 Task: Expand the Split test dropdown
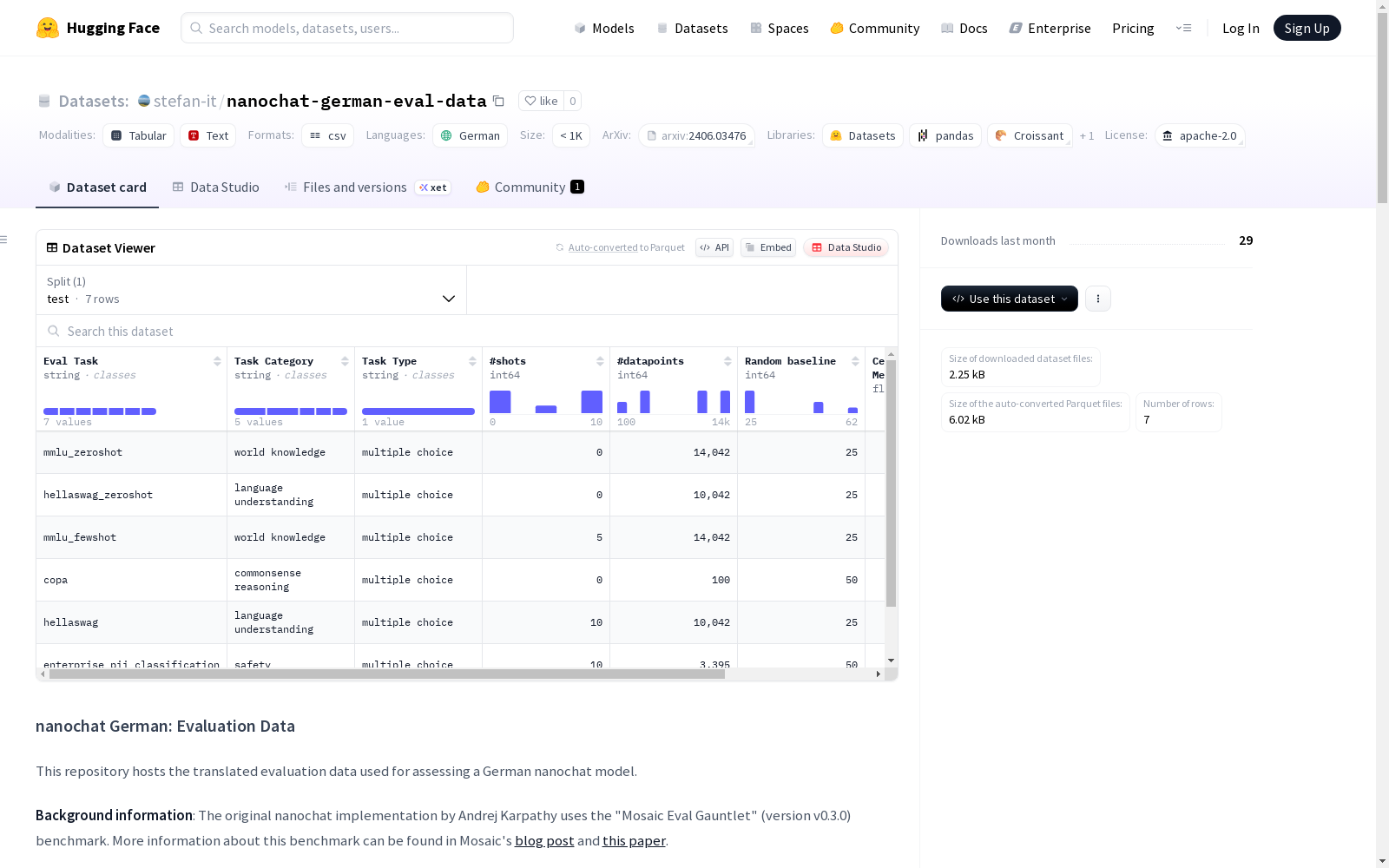click(251, 290)
